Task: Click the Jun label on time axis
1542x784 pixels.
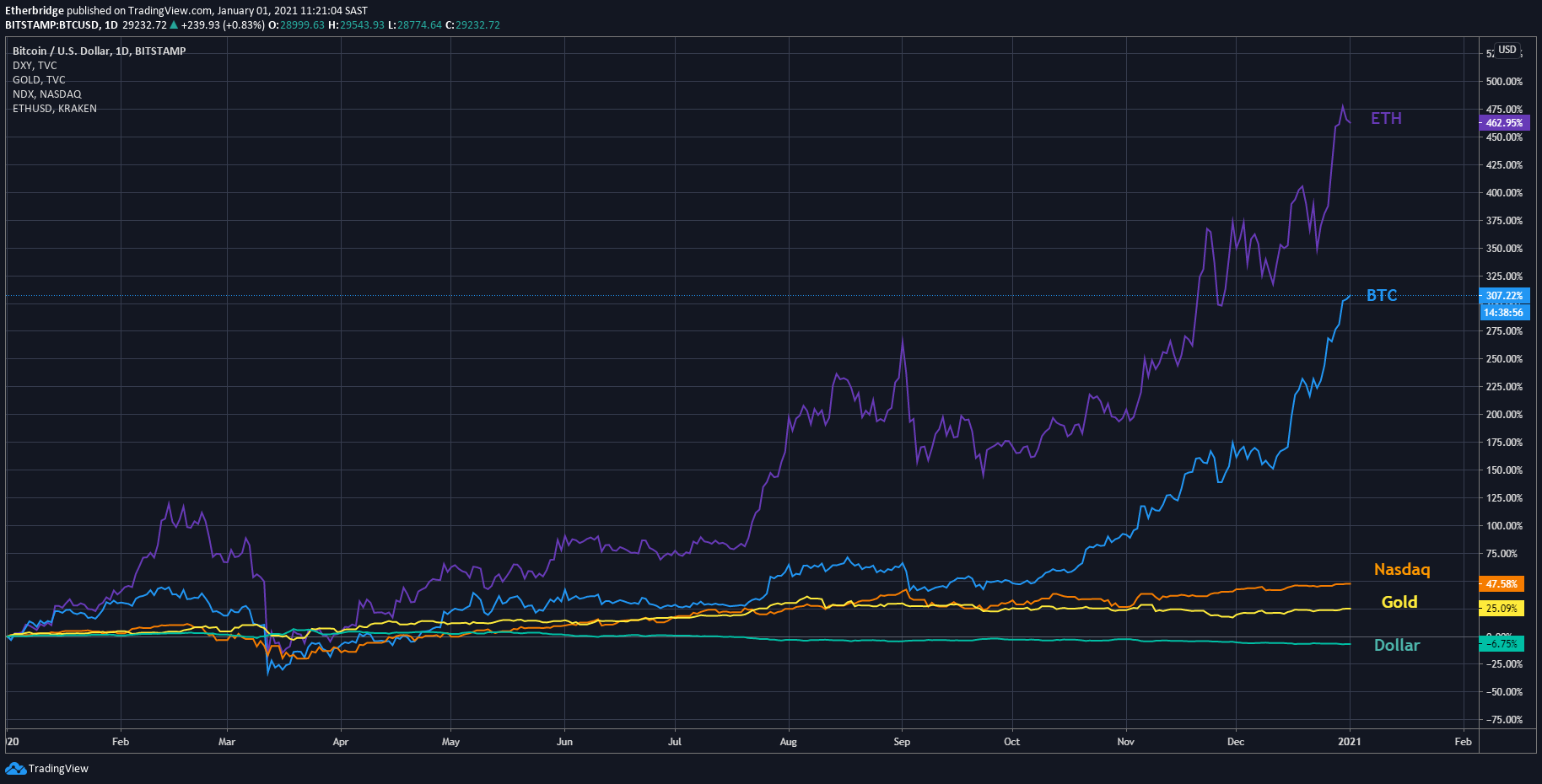Action: pyautogui.click(x=564, y=742)
